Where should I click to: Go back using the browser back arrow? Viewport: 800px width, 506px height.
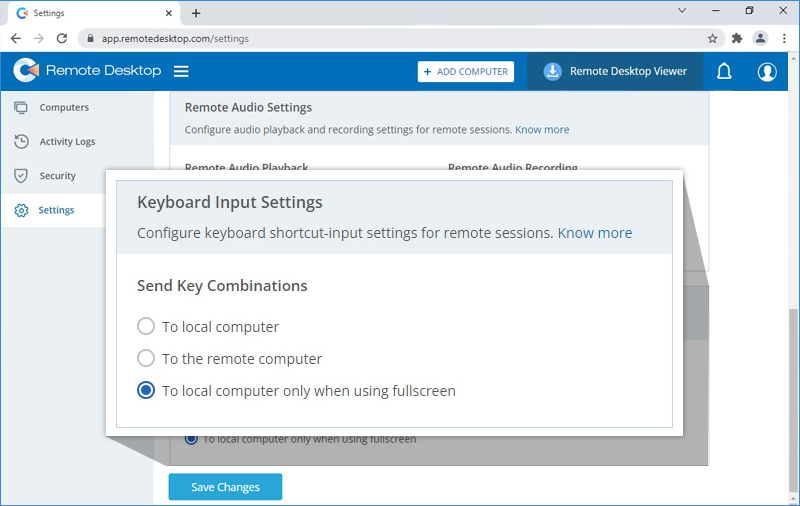coord(16,38)
